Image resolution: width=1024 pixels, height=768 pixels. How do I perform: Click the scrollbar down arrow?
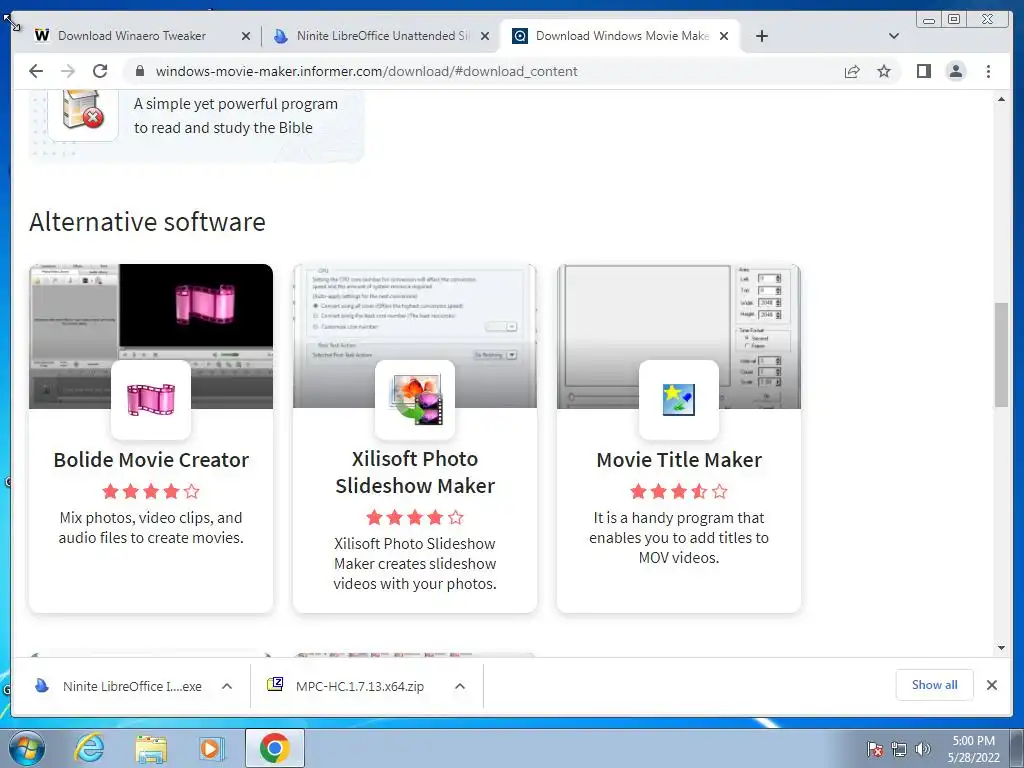coord(1001,648)
